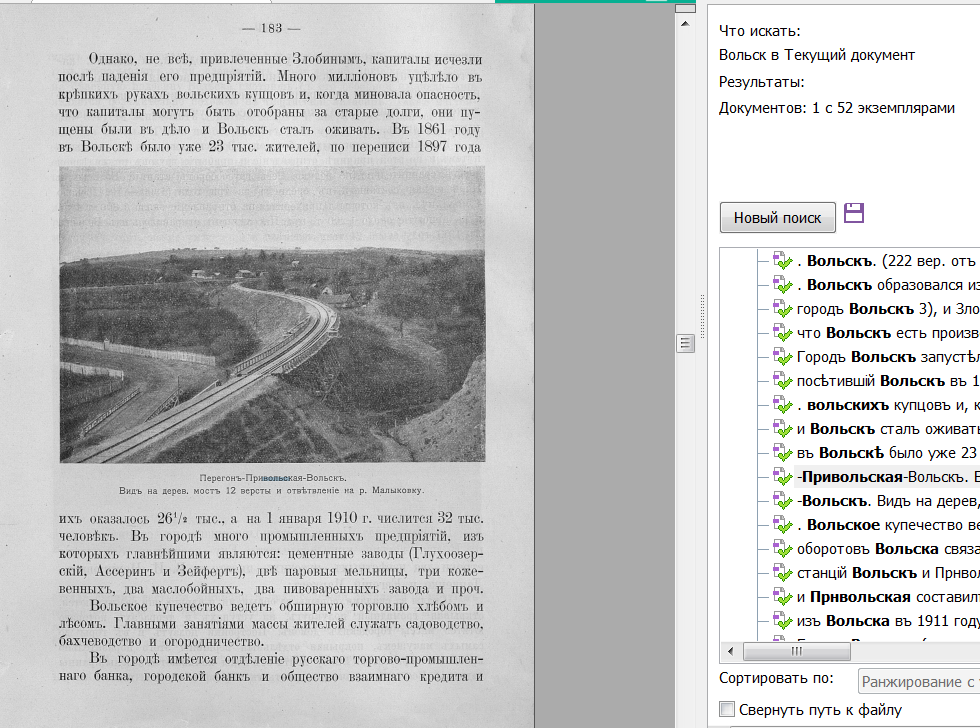Click the result icon beside 'и Вольскъ сталъ оживать'
Image resolution: width=980 pixels, height=728 pixels.
coord(782,429)
